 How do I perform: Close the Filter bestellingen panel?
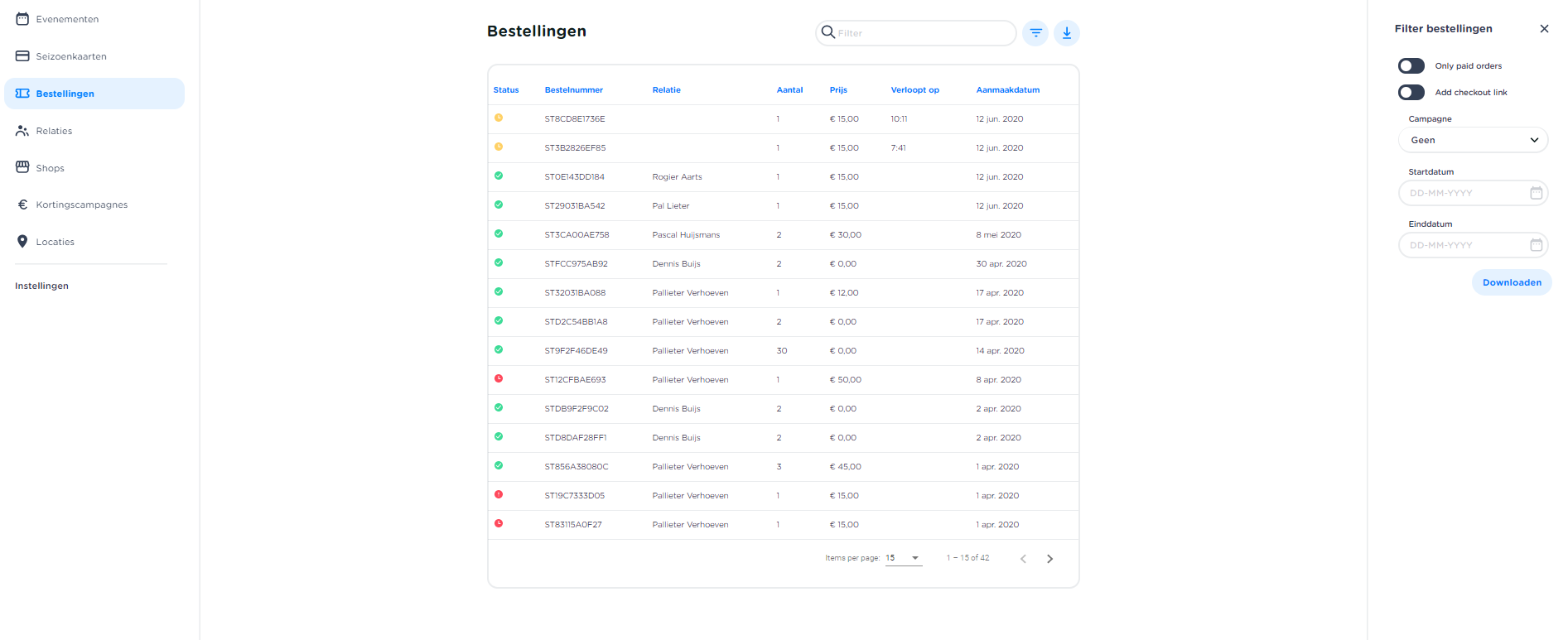(1544, 29)
